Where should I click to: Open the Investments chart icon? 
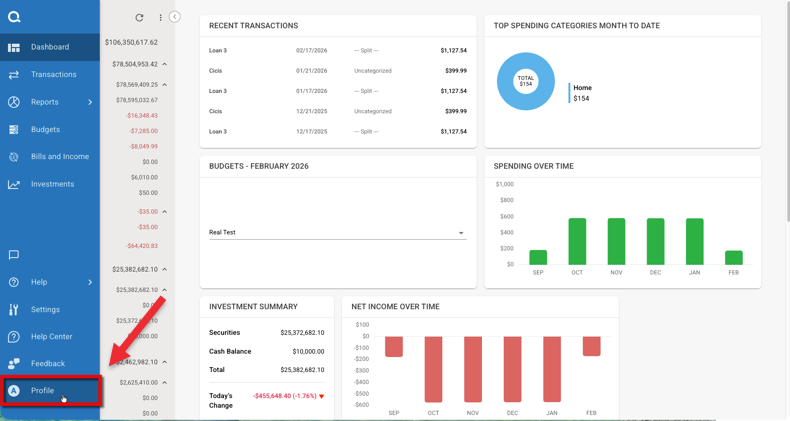coord(14,184)
